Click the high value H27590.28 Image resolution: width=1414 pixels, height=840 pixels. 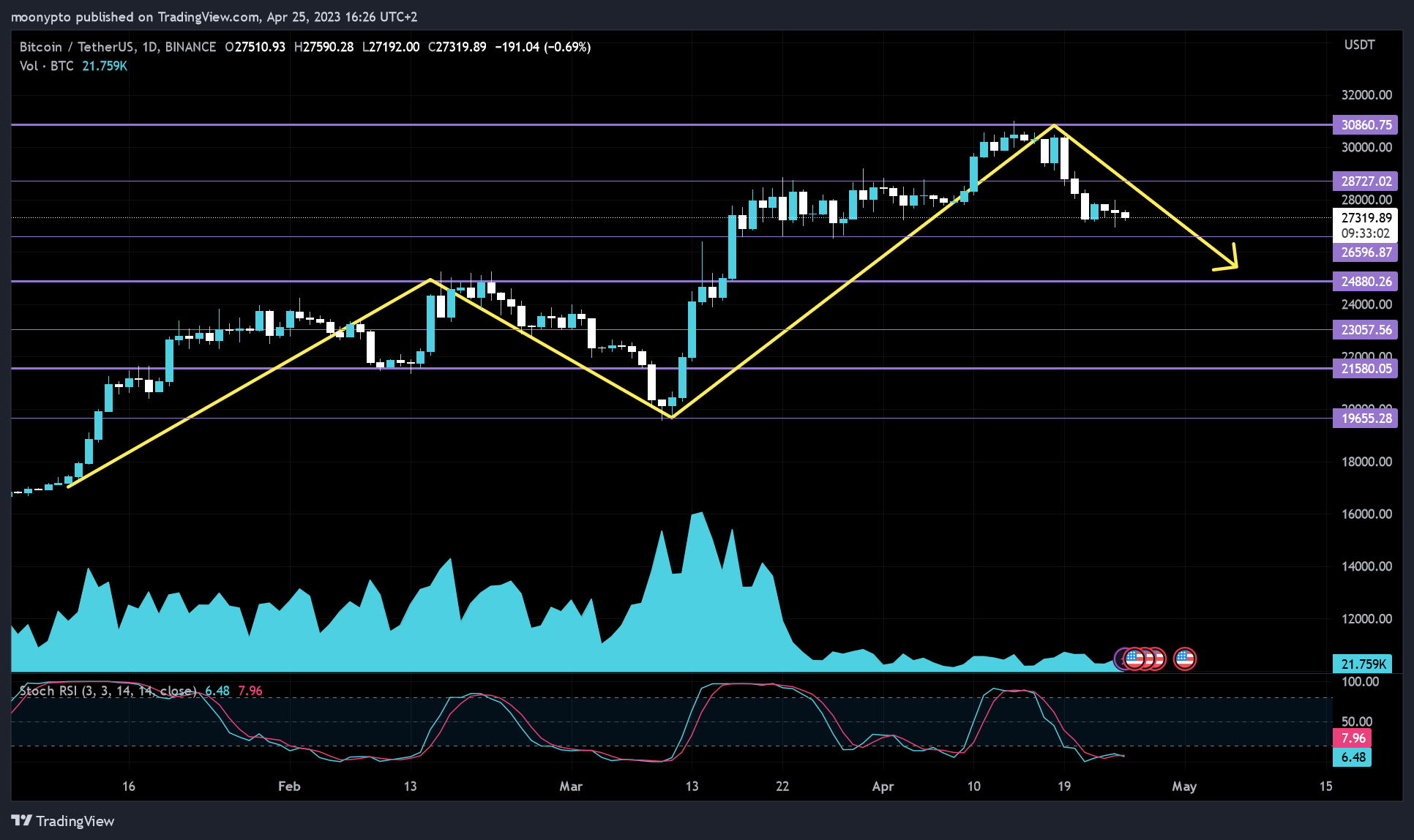coord(323,47)
